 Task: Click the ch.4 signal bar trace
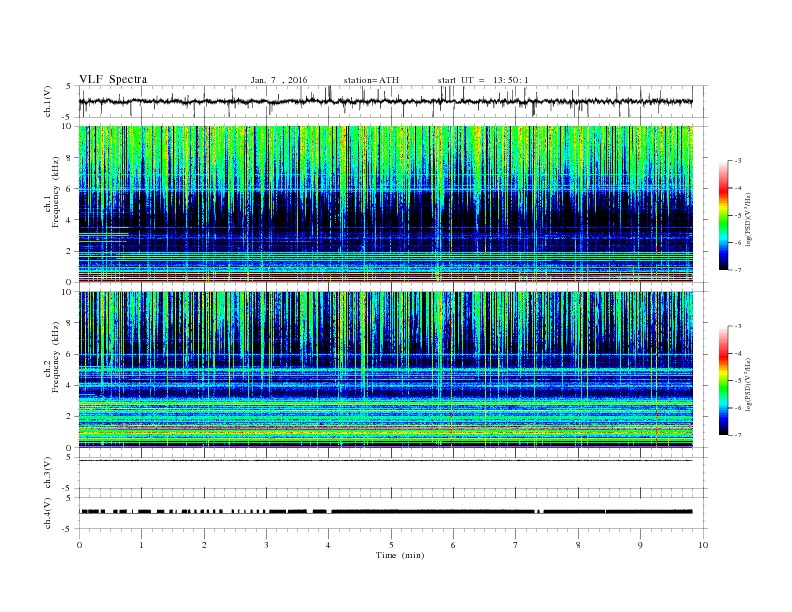tap(386, 512)
